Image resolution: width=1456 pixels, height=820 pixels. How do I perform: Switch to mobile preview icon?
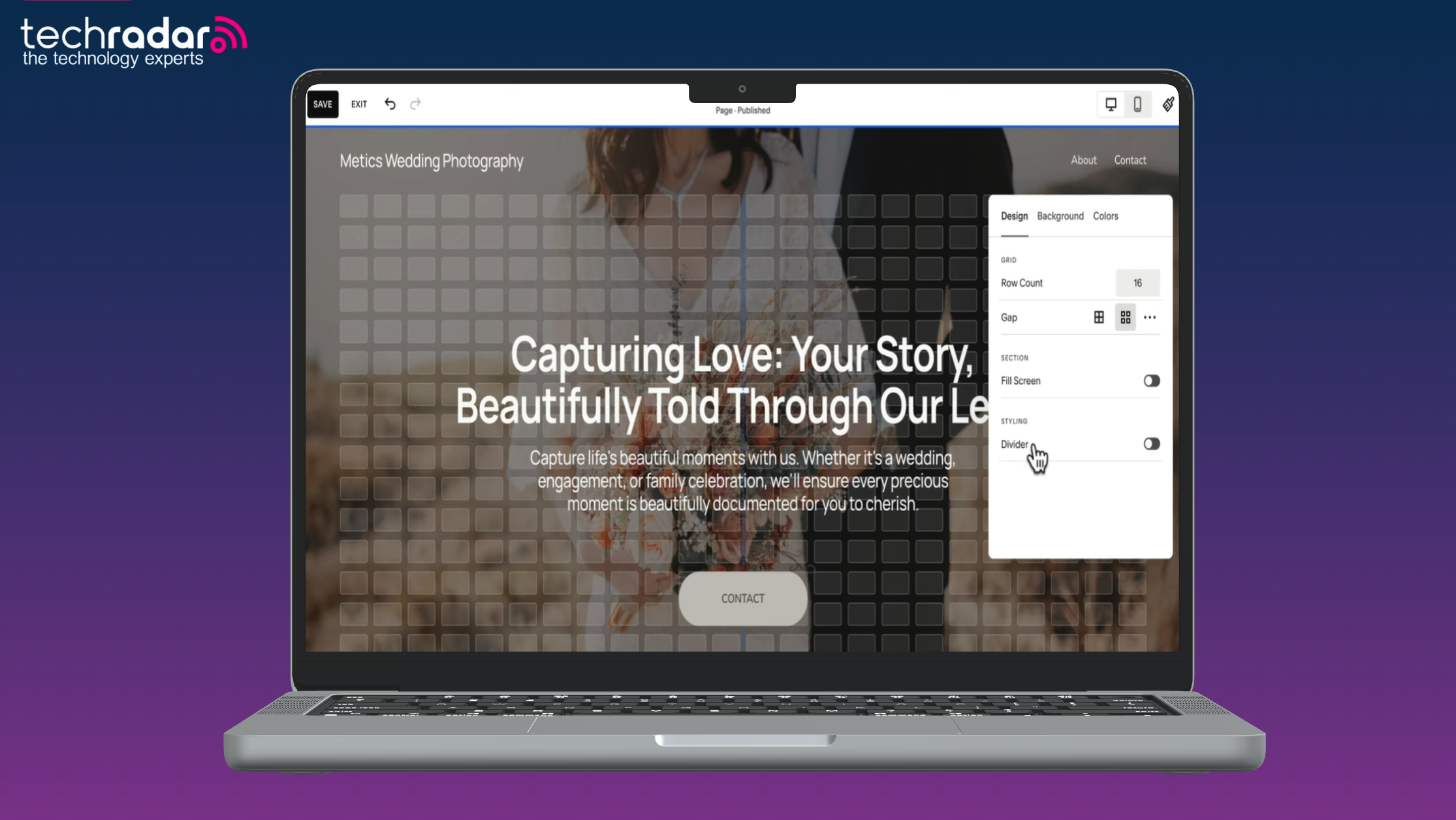[x=1138, y=104]
